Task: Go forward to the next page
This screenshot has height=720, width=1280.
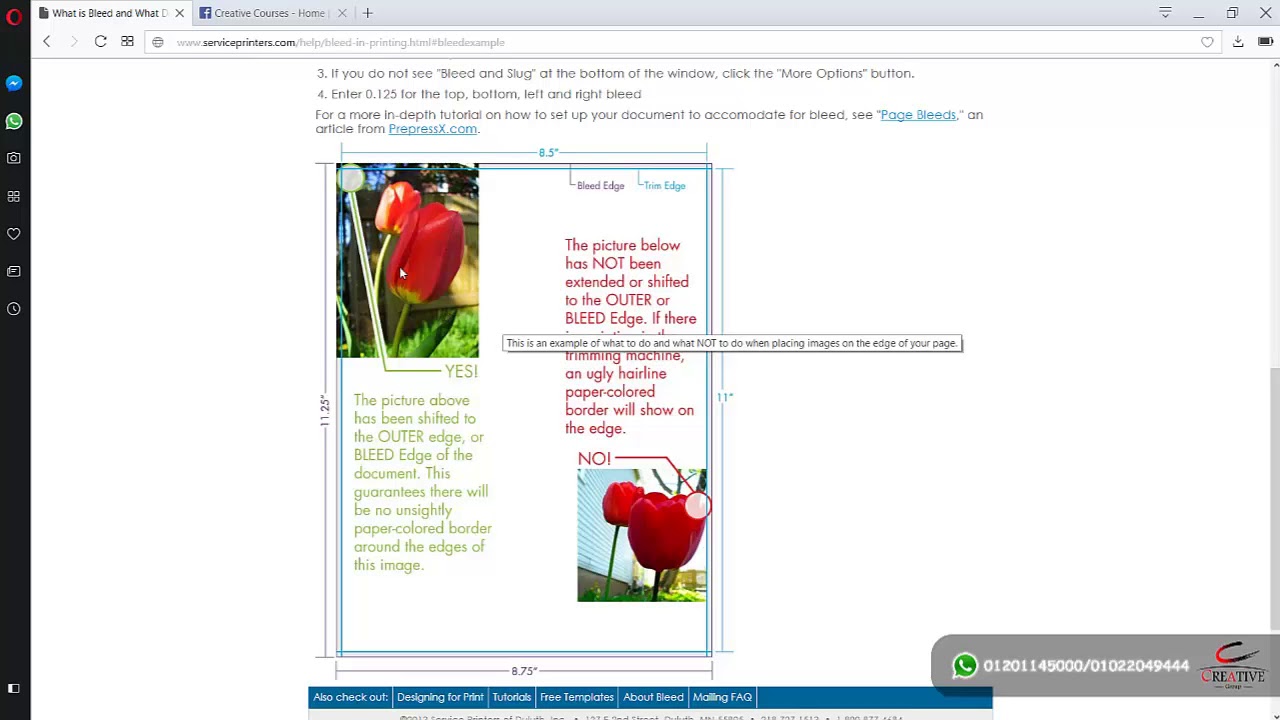Action: [73, 42]
